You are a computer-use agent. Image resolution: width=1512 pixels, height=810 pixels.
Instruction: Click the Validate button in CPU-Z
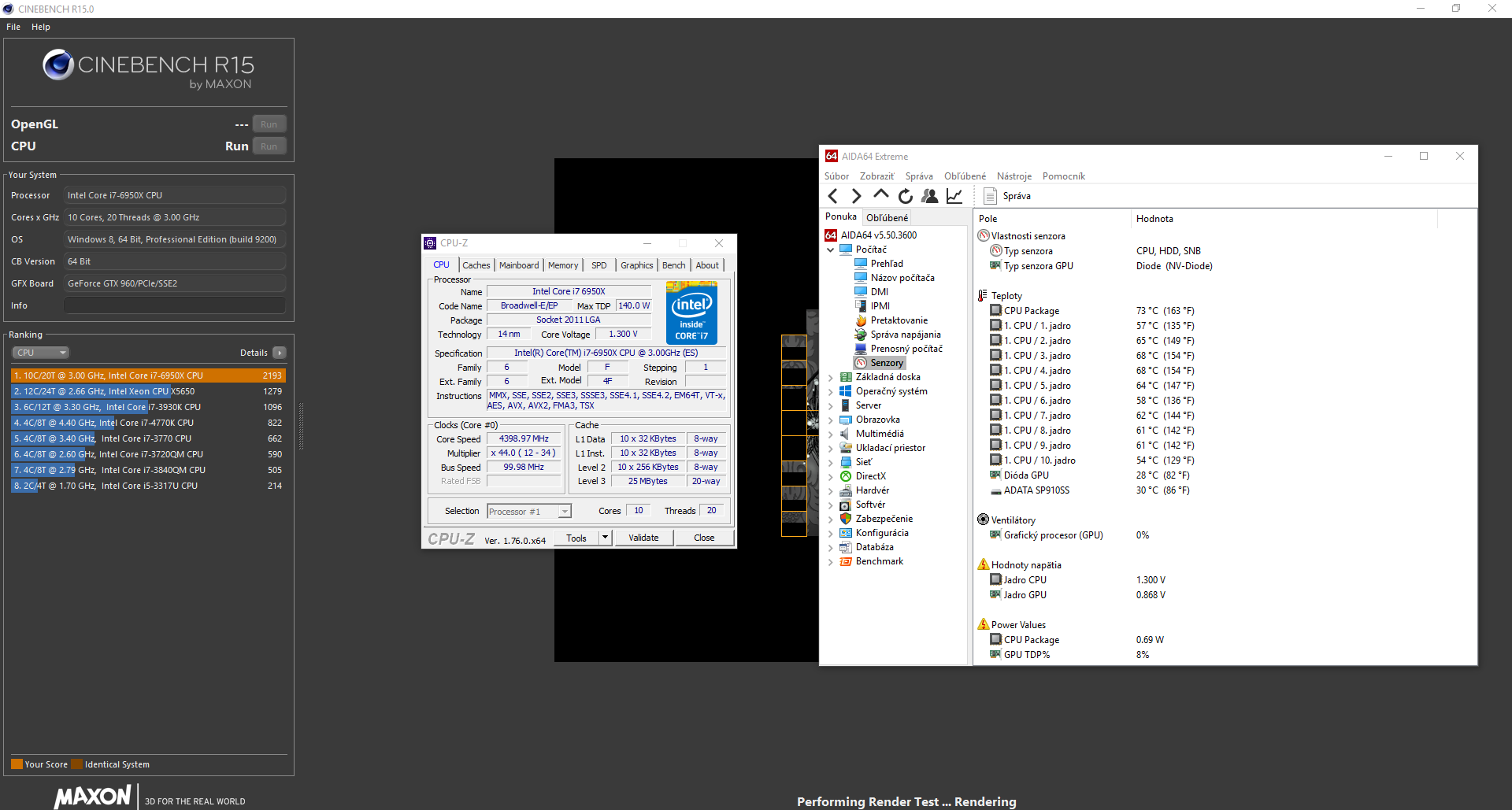point(643,538)
